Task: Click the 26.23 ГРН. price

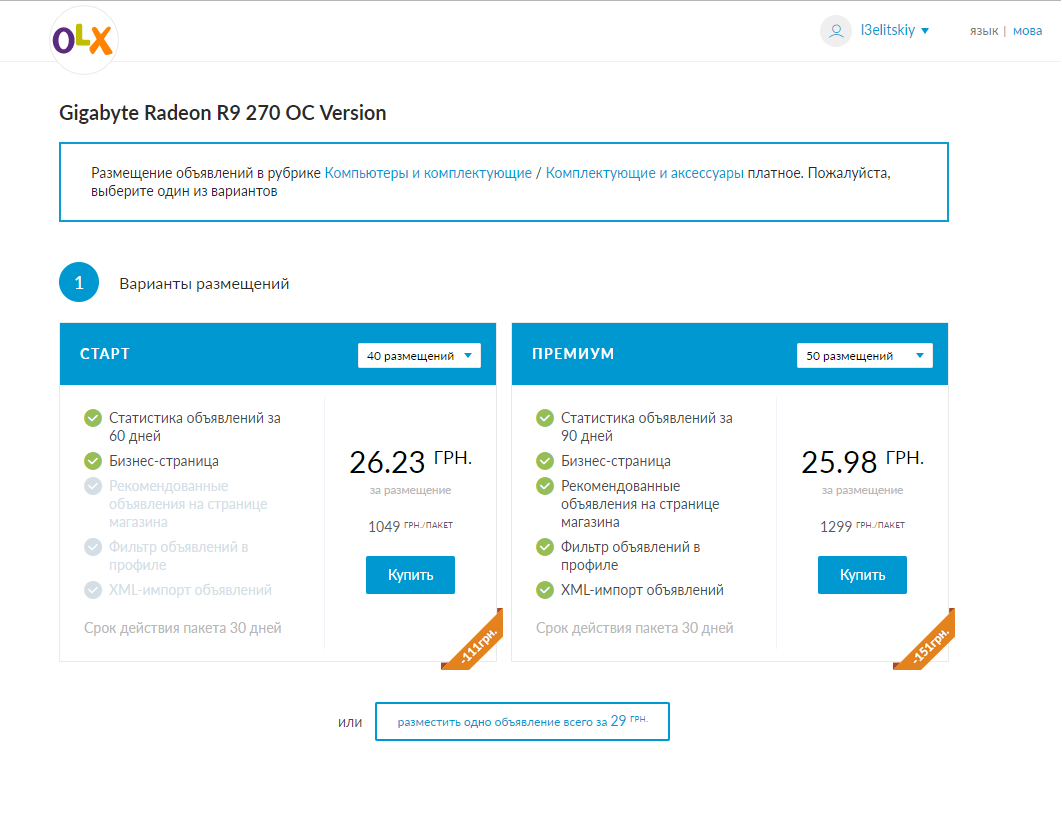Action: [x=410, y=461]
